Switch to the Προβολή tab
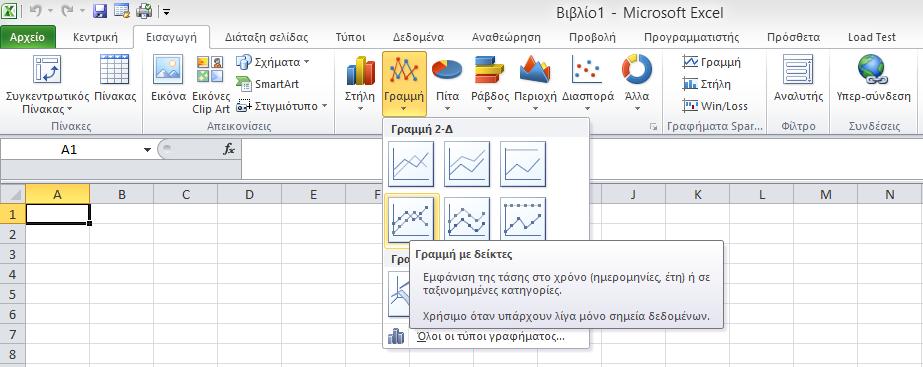 (x=592, y=37)
